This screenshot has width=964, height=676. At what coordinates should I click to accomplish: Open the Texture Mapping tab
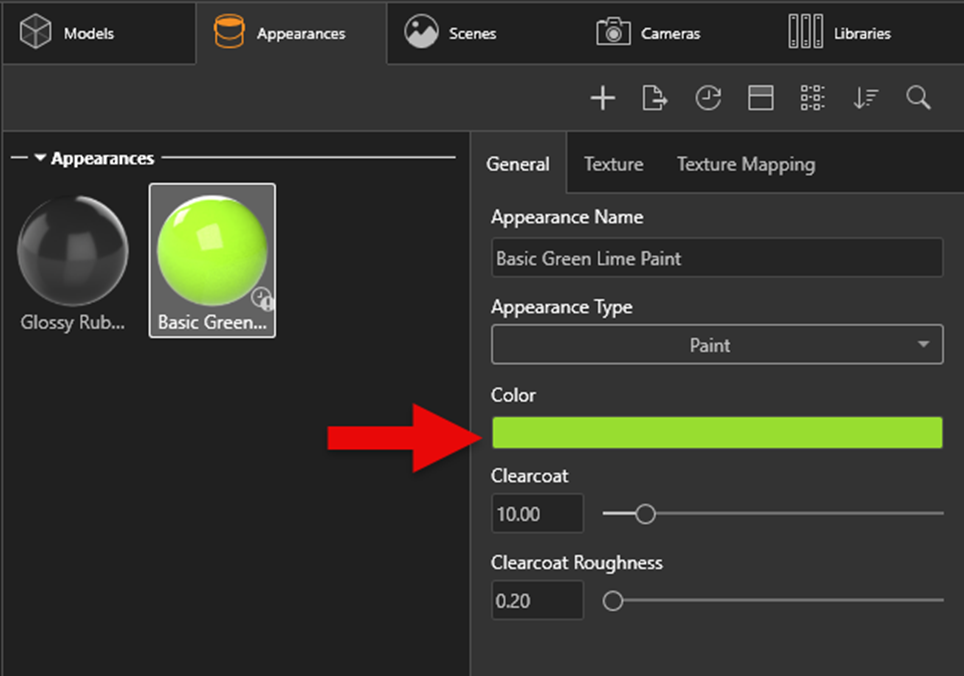(x=745, y=163)
